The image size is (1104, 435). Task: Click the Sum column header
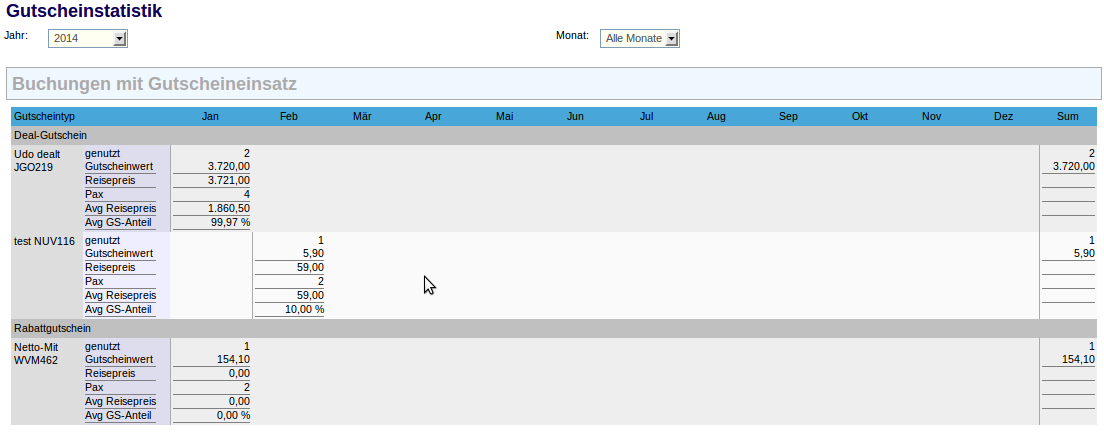tap(1067, 117)
